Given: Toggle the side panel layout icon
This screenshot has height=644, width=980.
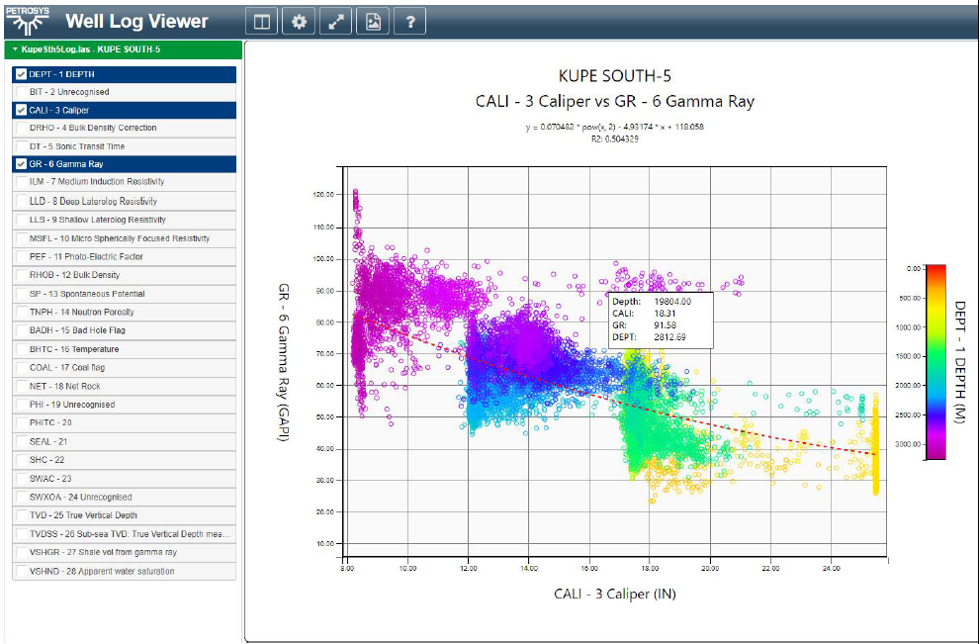Looking at the screenshot, I should [x=261, y=22].
